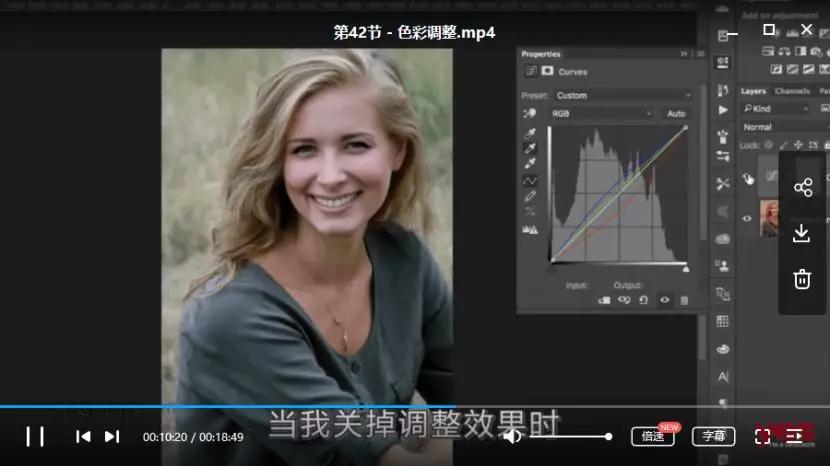
Task: Open the Actions panel play icon
Action: tap(723, 110)
